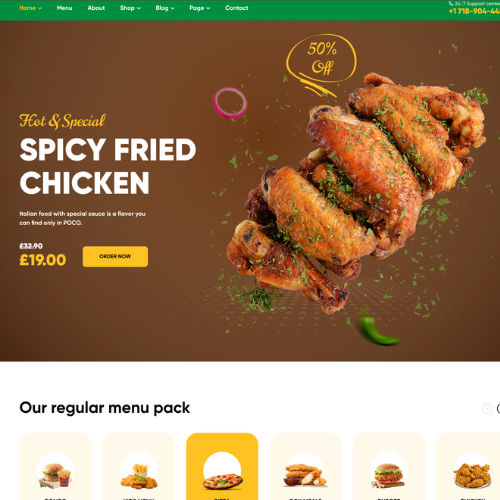Viewport: 500px width, 500px height.
Task: Expand the Blog dropdown menu
Action: [165, 8]
